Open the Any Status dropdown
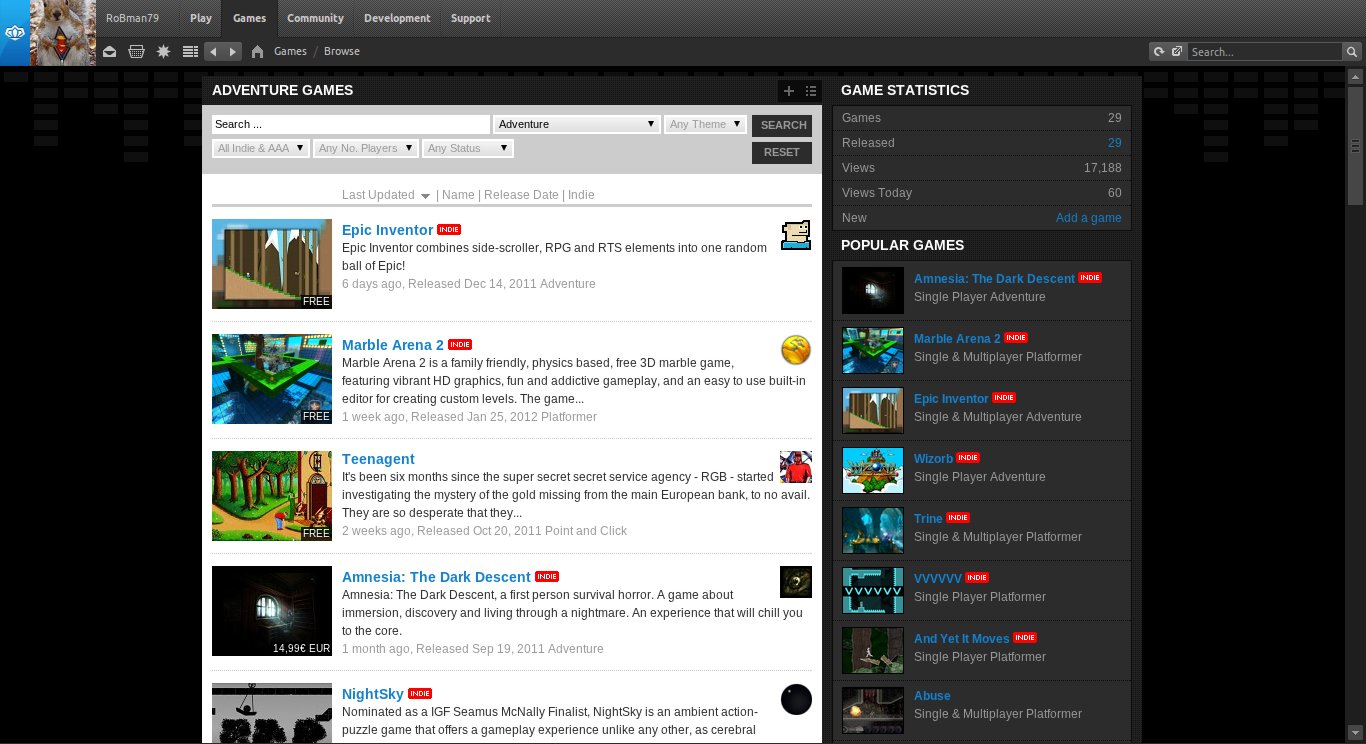The width and height of the screenshot is (1366, 744). (x=468, y=148)
